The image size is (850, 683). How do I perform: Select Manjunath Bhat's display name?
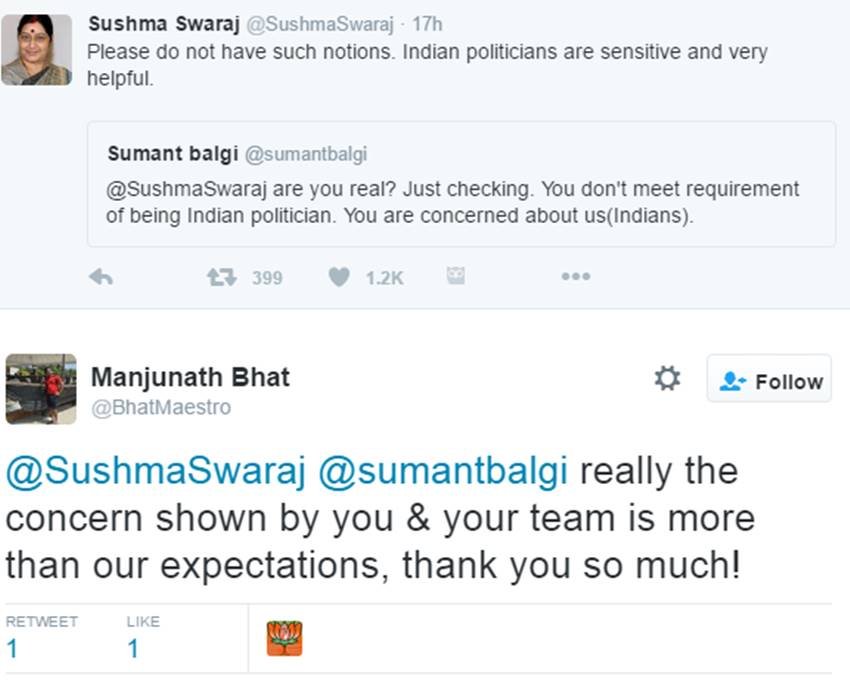(191, 378)
